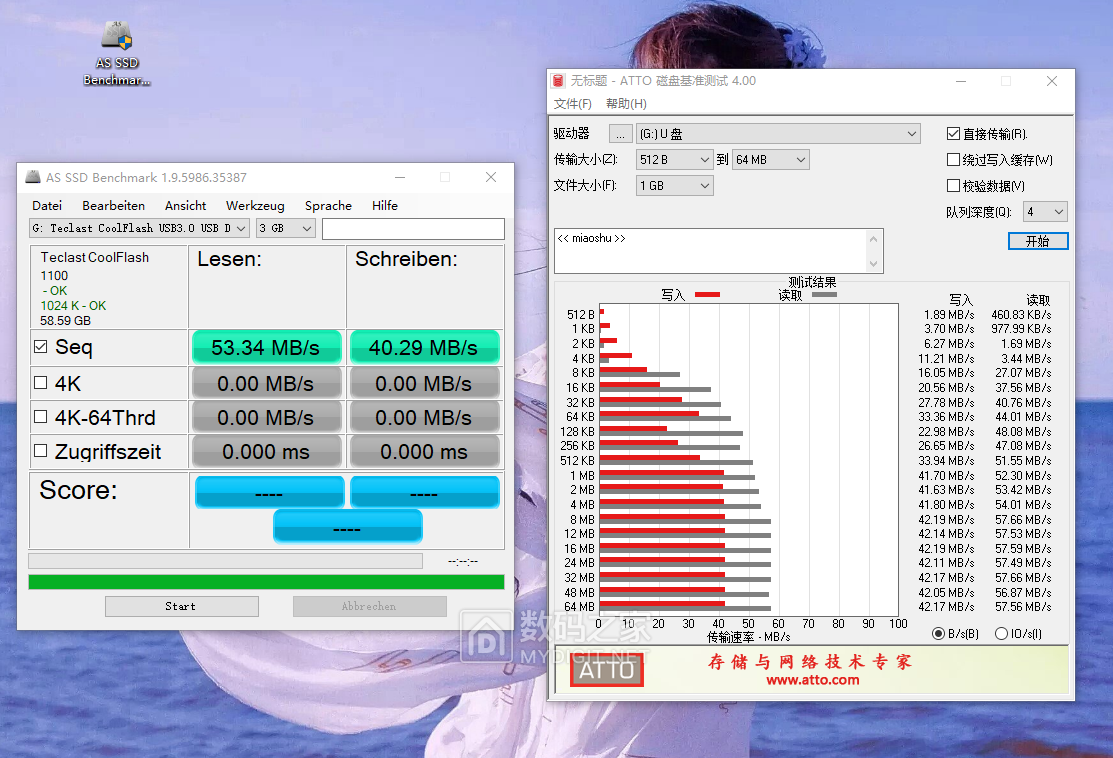
Task: Open the queue depth dropdown
Action: [x=1046, y=211]
